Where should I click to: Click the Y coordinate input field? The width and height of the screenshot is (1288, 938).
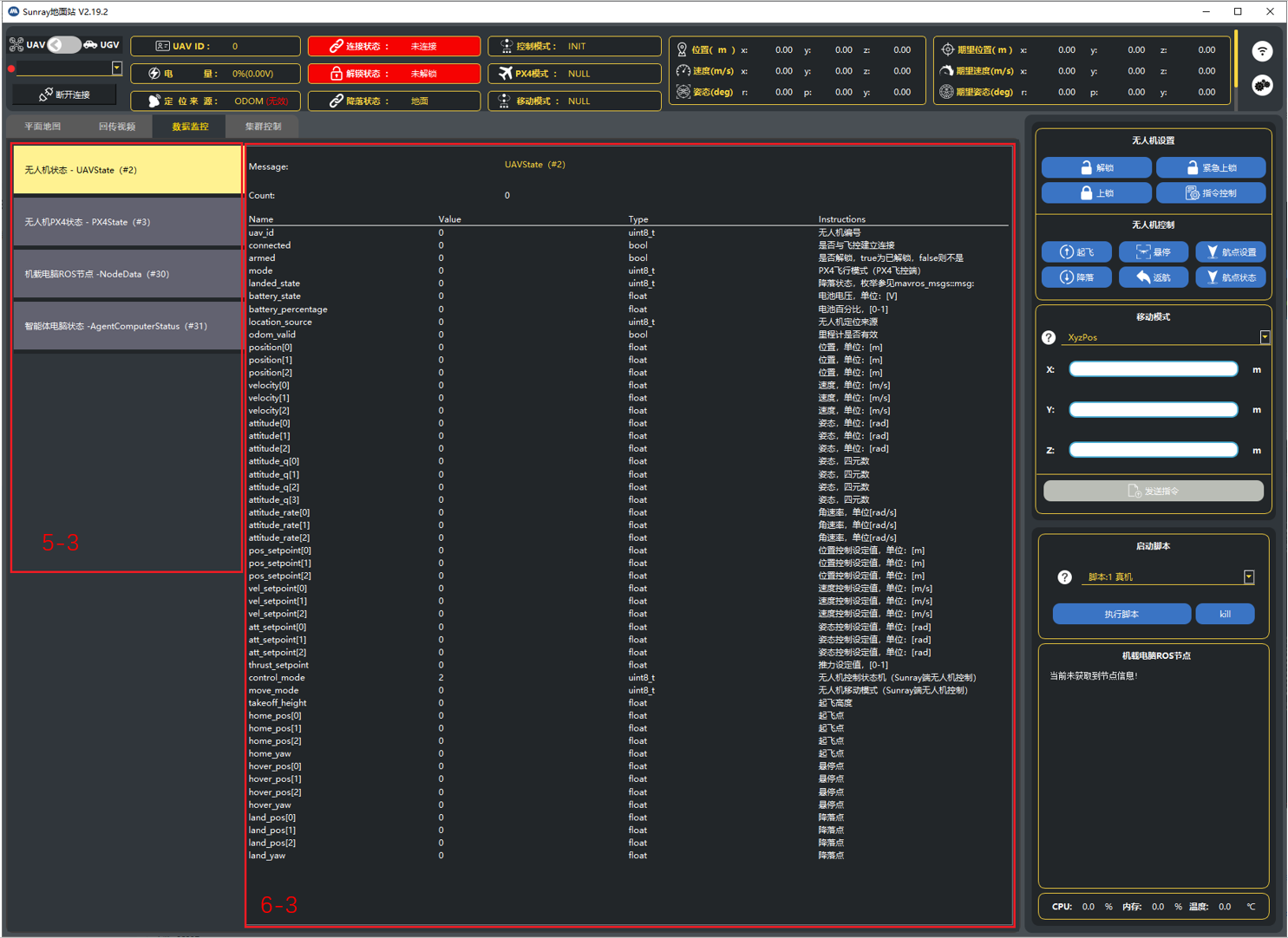click(1154, 409)
